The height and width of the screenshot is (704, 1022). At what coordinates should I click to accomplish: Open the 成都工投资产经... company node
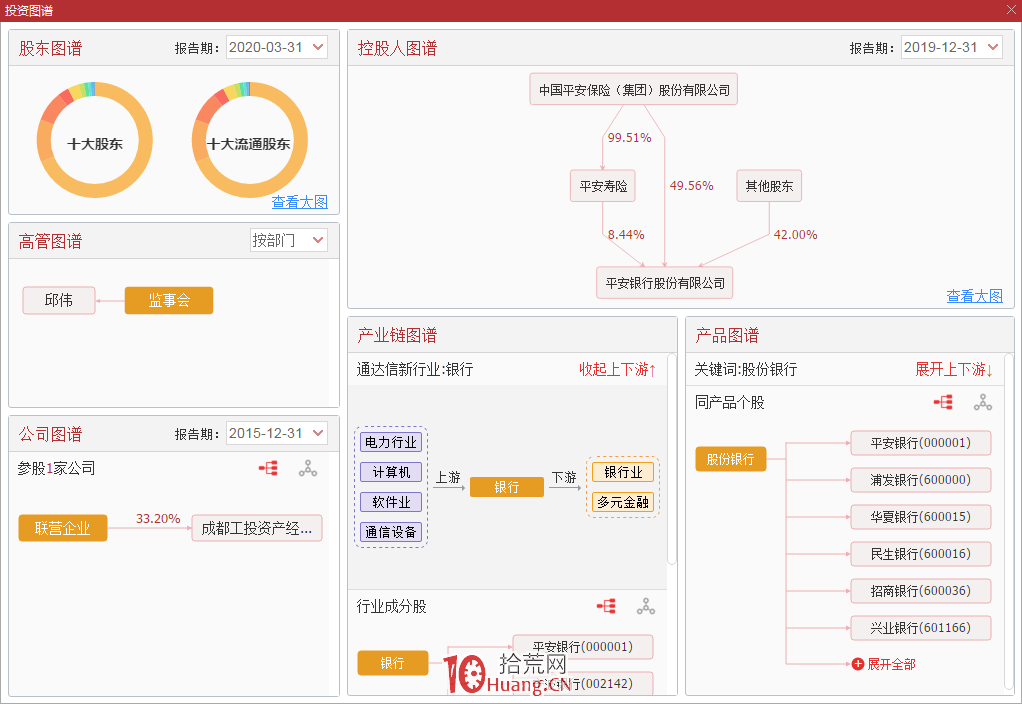(257, 528)
